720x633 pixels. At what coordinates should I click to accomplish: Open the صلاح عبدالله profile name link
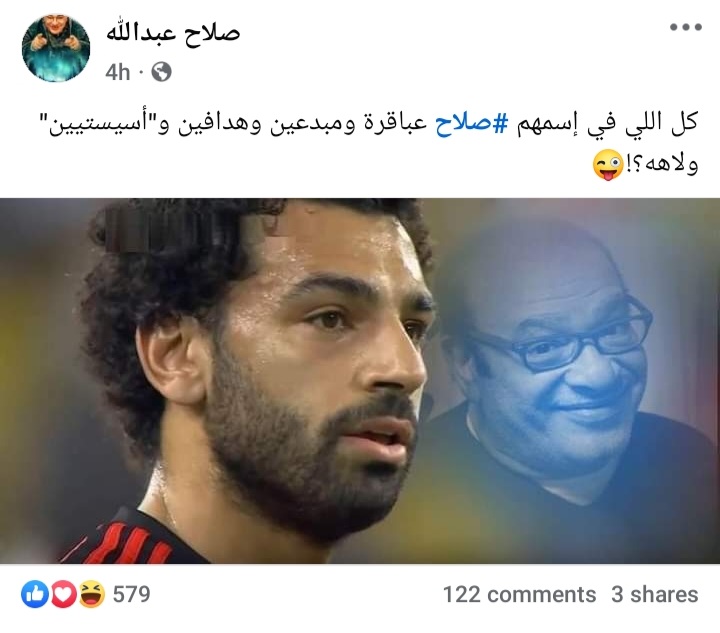tap(173, 34)
